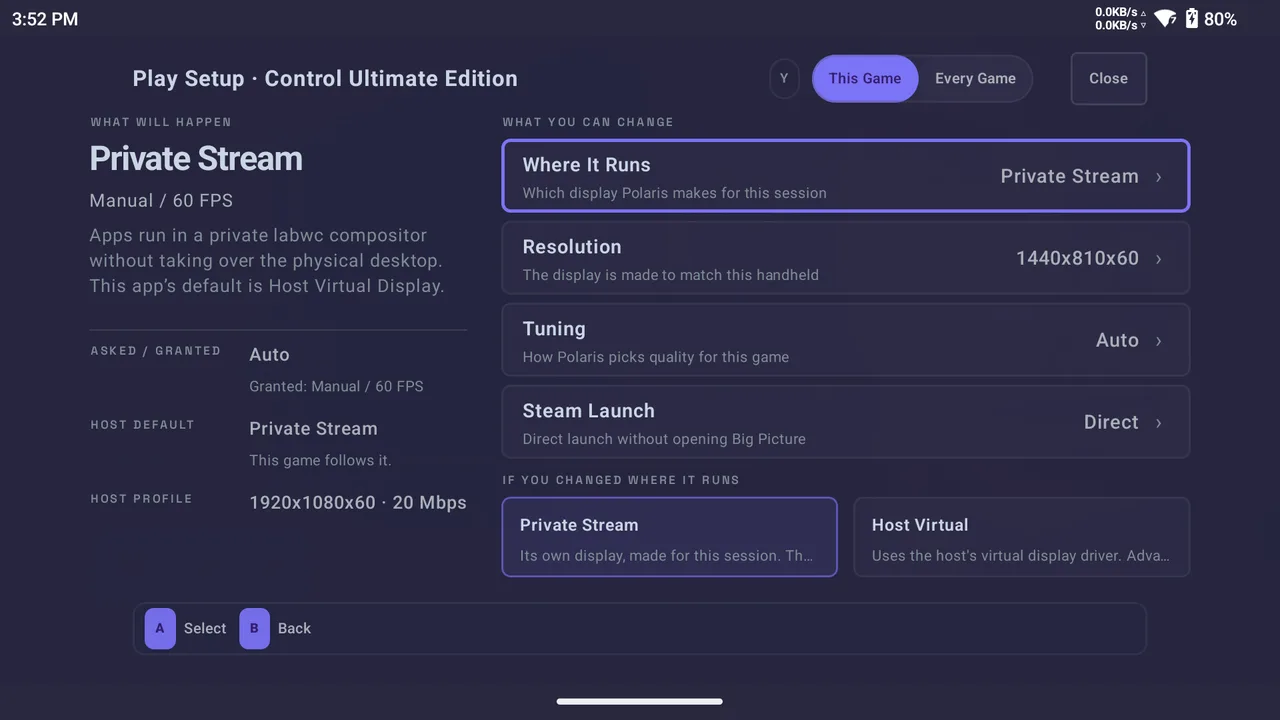Tap the labwc compositor description paragraph
This screenshot has height=720, width=1280.
tap(266, 260)
